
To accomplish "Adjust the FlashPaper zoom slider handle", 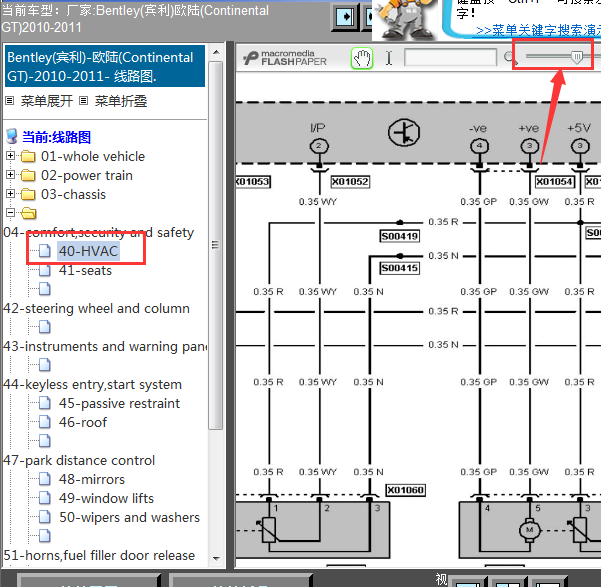I will (x=576, y=57).
